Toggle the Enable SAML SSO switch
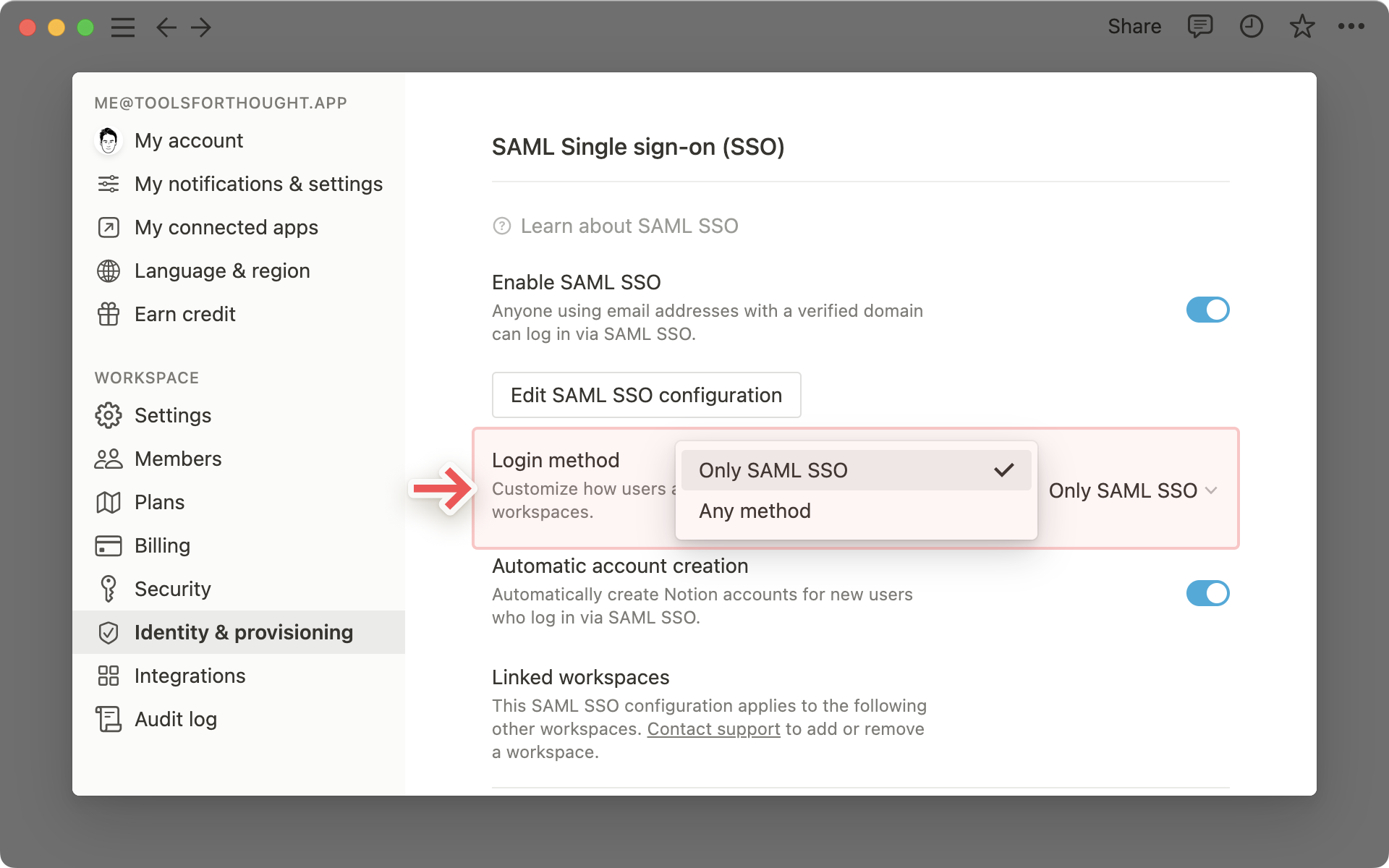 1205,309
